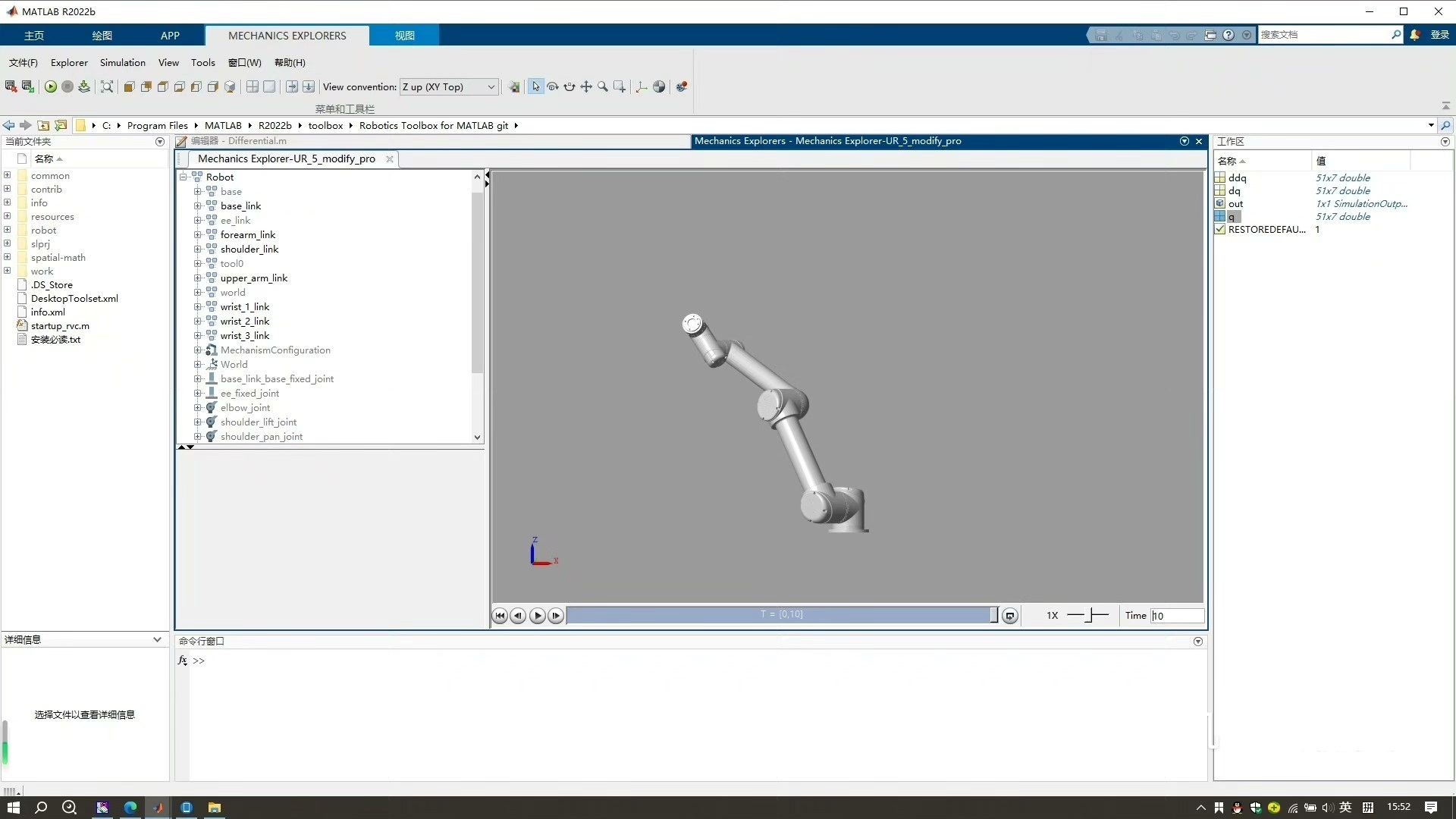Image resolution: width=1456 pixels, height=819 pixels.
Task: Open File Explorer from the taskbar
Action: pos(215,808)
